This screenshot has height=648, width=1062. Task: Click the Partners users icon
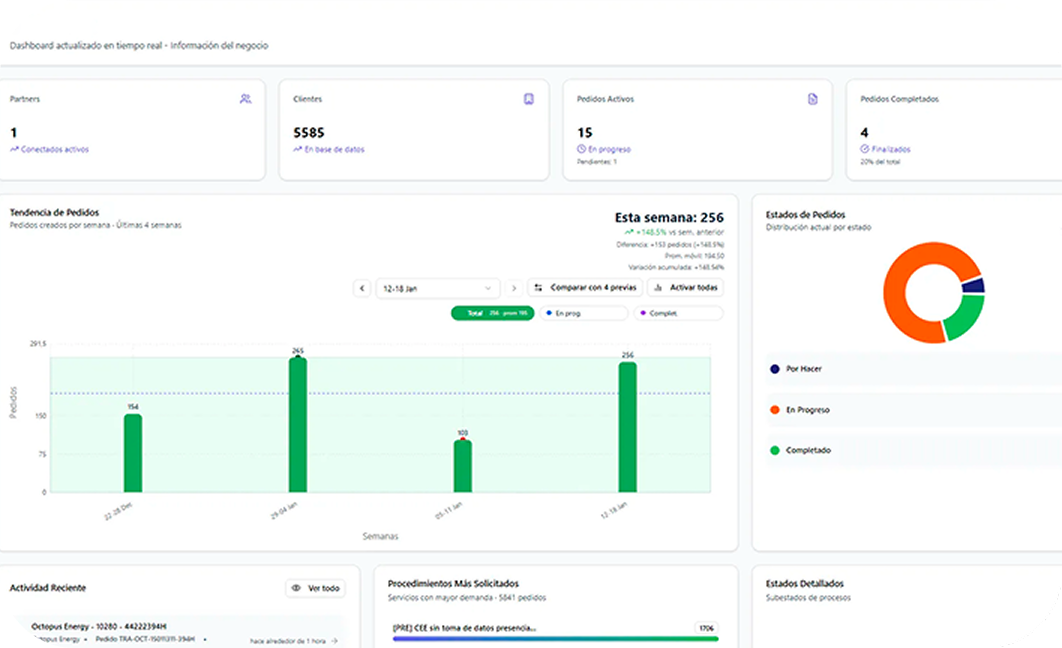(245, 99)
